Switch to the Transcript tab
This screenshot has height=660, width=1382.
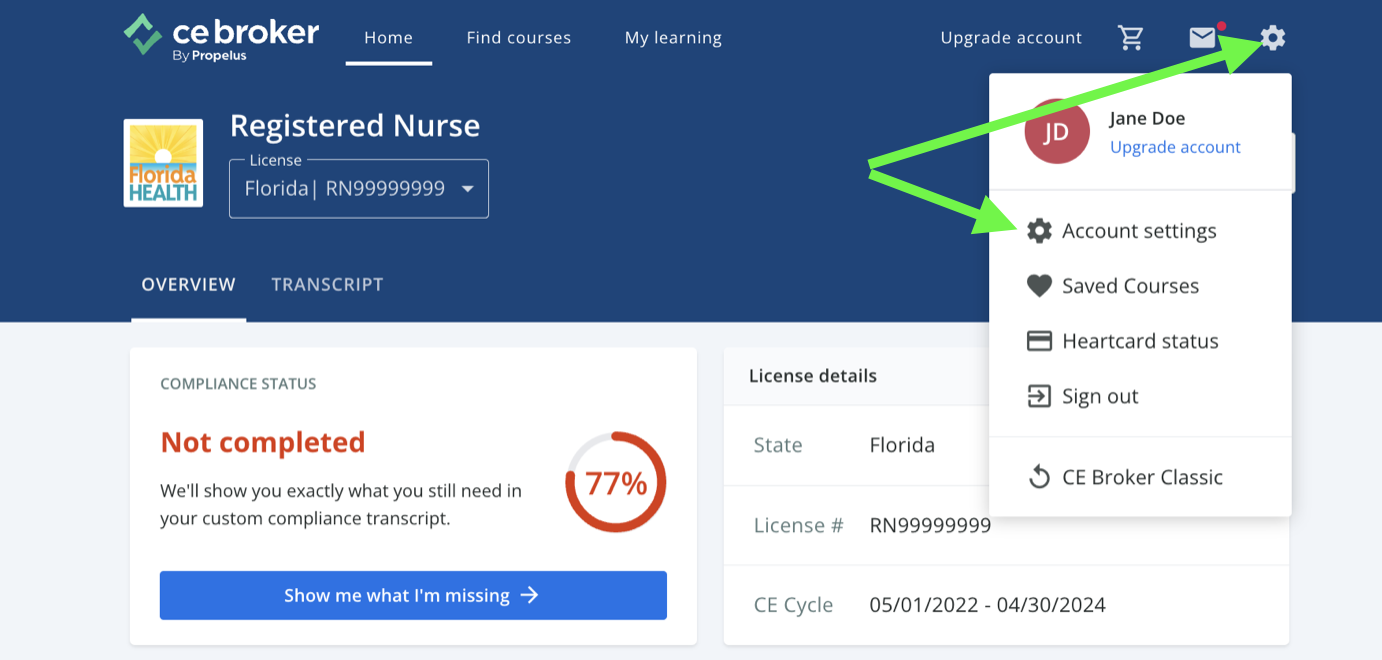tap(327, 285)
